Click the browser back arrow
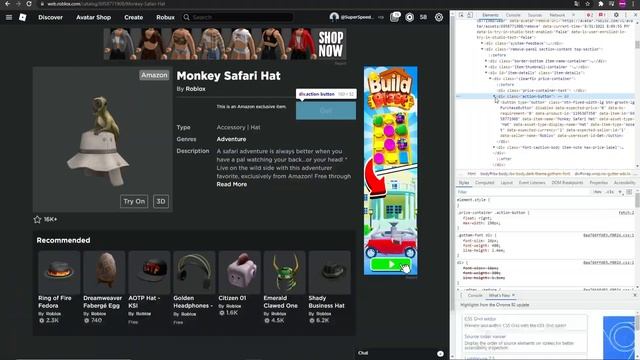The image size is (640, 360). click(x=7, y=4)
